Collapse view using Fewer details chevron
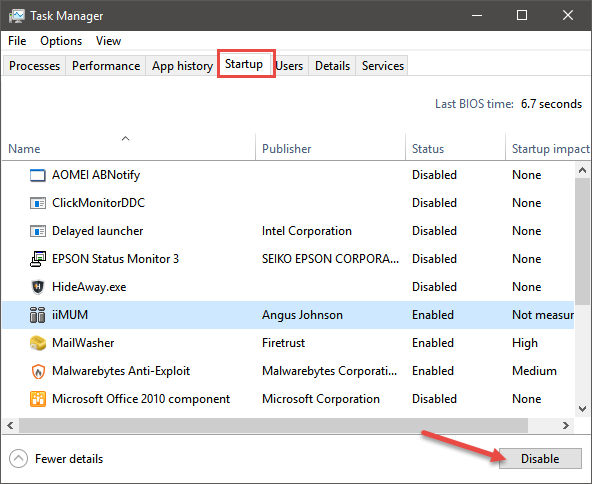This screenshot has height=484, width=592. (x=18, y=459)
